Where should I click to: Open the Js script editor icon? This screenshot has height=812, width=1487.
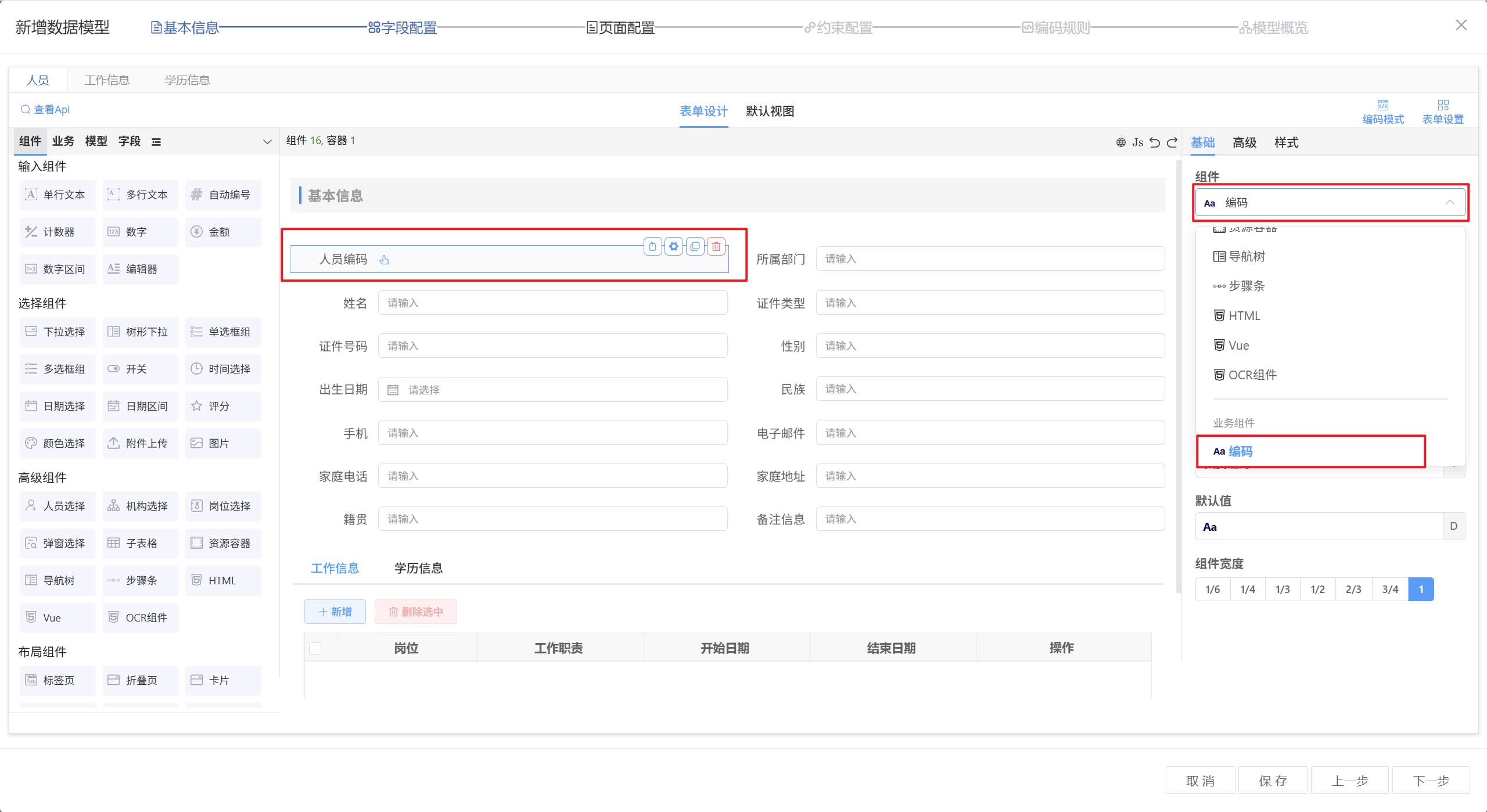pyautogui.click(x=1137, y=142)
